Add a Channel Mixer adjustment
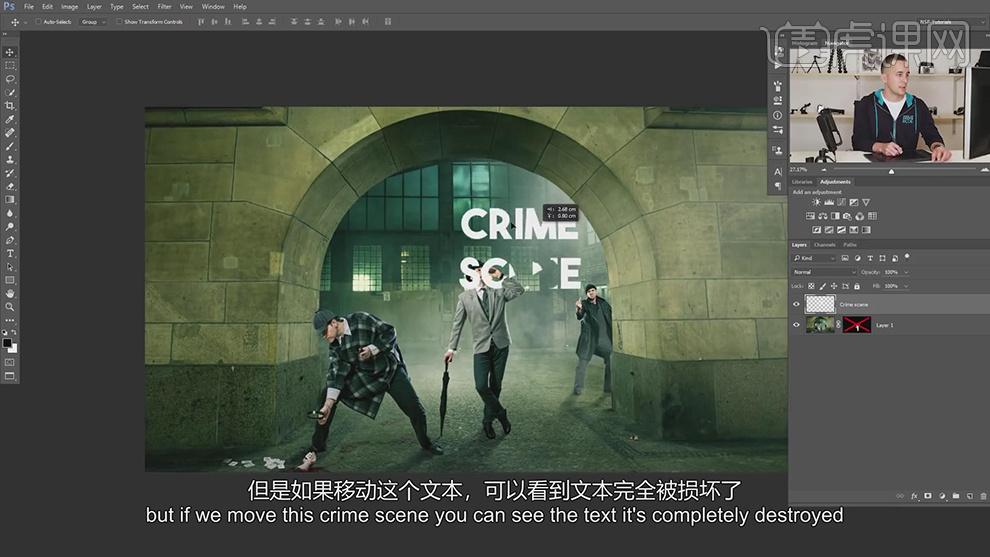 click(x=859, y=216)
